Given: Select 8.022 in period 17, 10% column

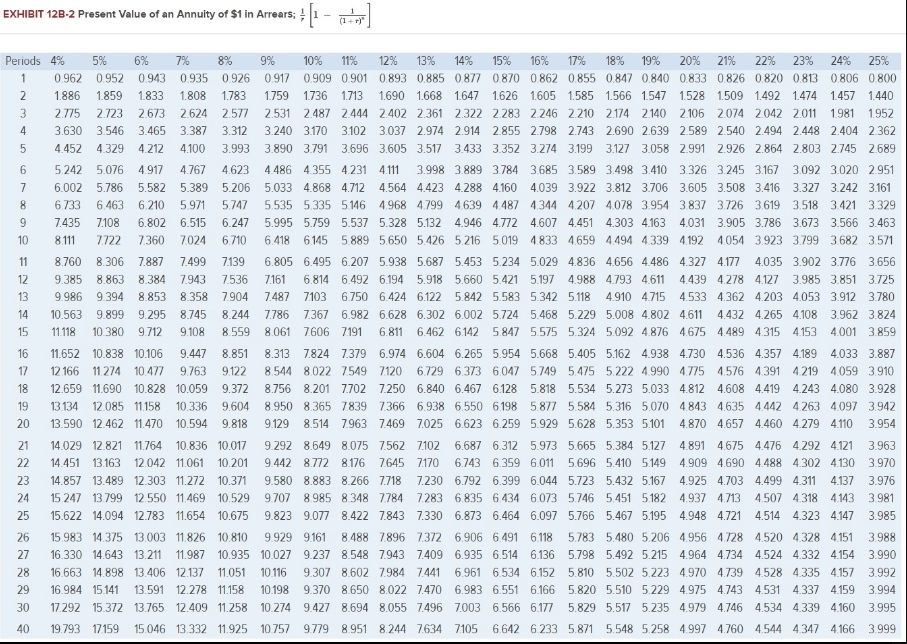Looking at the screenshot, I should click(x=318, y=371).
